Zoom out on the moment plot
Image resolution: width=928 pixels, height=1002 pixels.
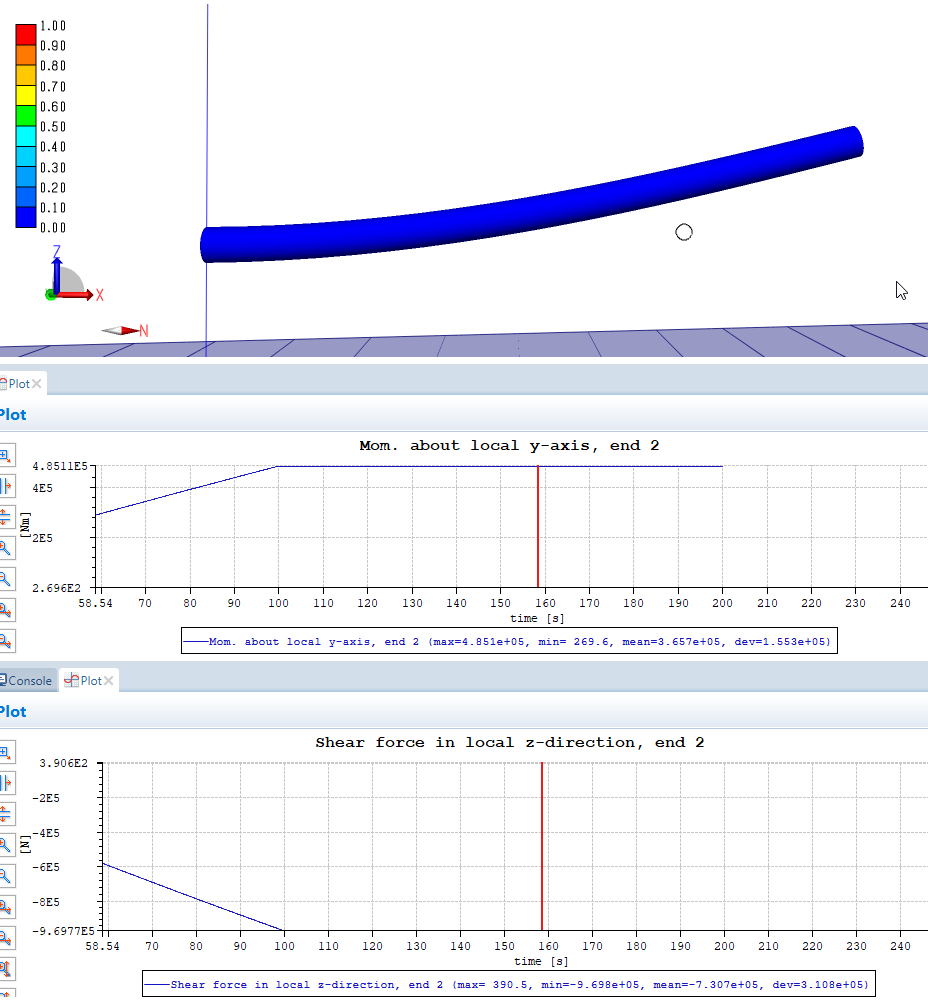tap(5, 579)
